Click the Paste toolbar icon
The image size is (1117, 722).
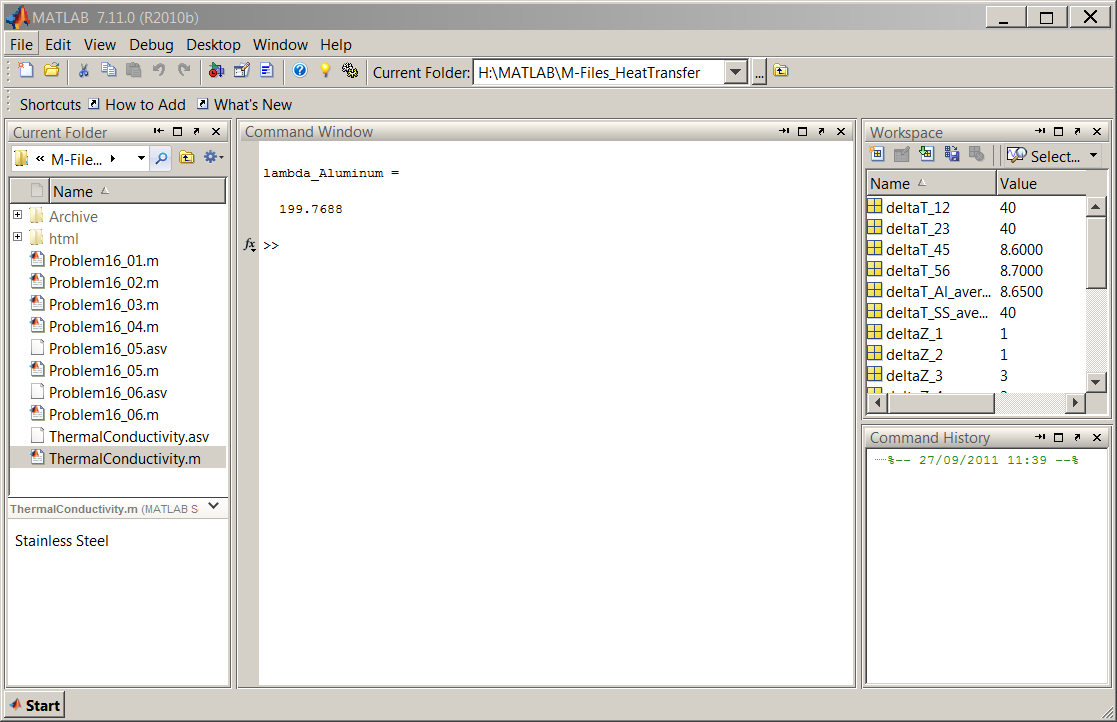click(133, 70)
